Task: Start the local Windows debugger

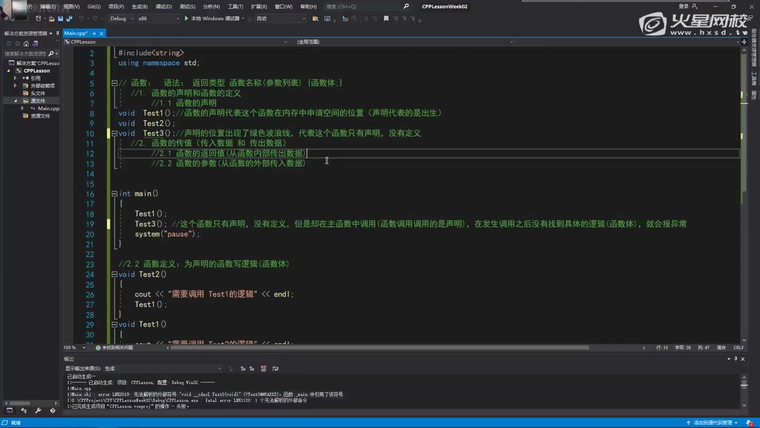Action: click(211, 18)
